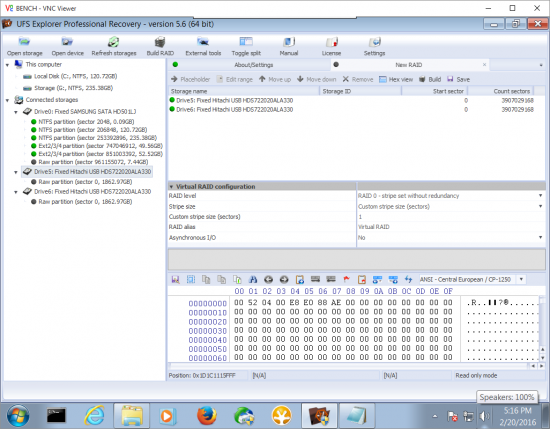Select Drive6 row in RAID storage list
This screenshot has width=550, height=429.
357,109
